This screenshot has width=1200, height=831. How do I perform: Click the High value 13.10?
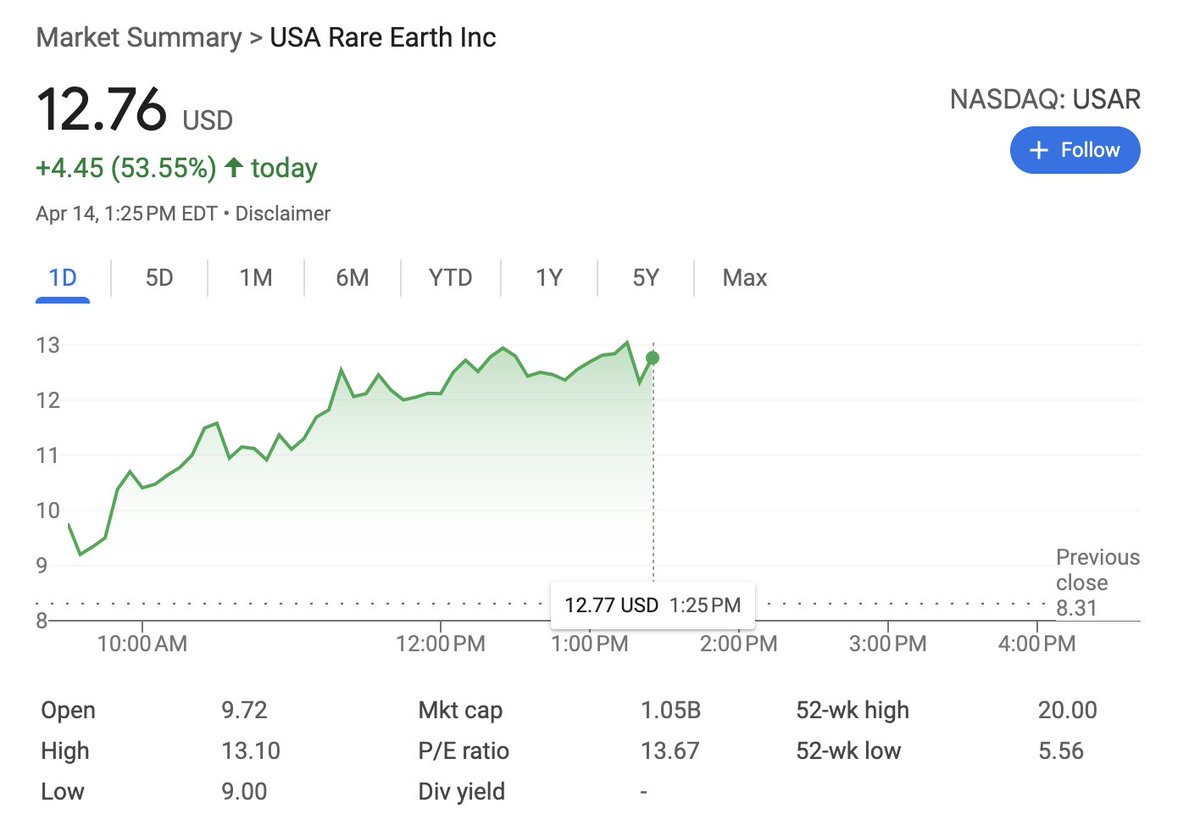[x=250, y=751]
